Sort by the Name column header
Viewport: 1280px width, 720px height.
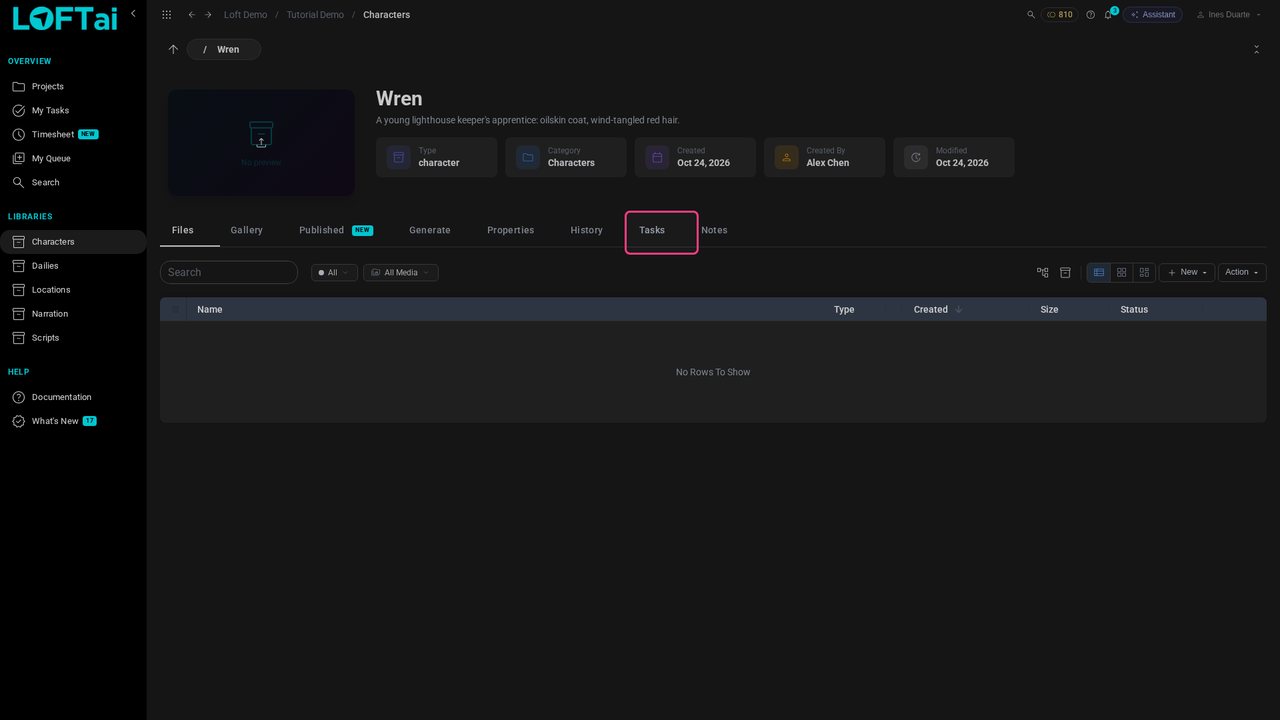click(210, 309)
